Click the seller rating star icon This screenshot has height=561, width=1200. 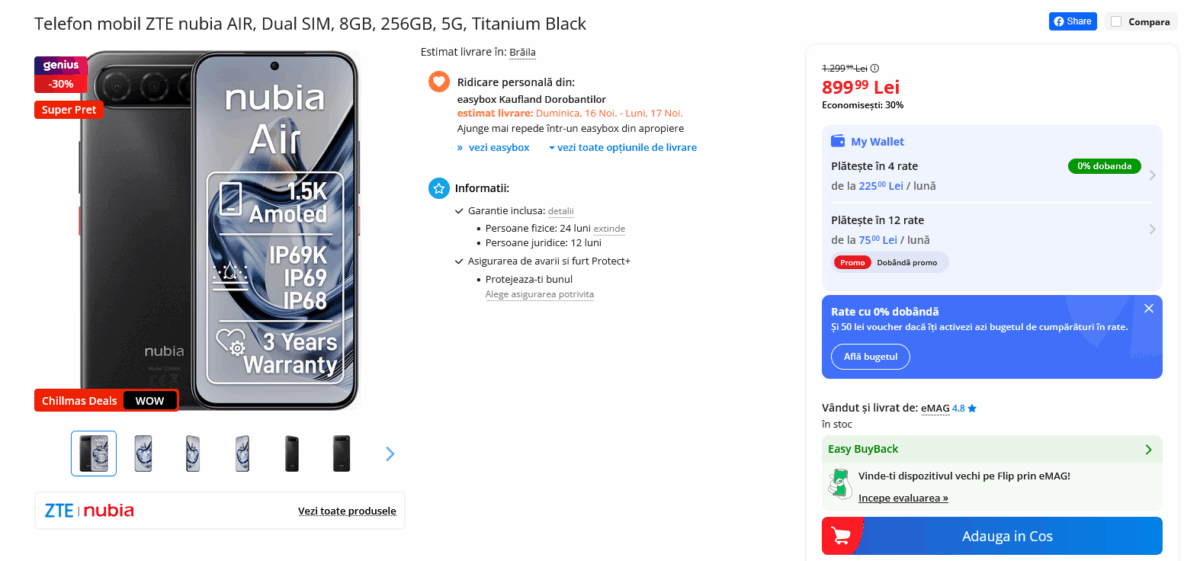pyautogui.click(x=972, y=408)
